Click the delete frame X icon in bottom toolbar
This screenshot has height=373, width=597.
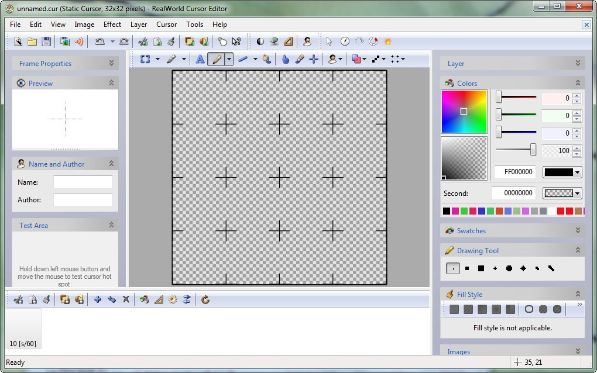[126, 300]
